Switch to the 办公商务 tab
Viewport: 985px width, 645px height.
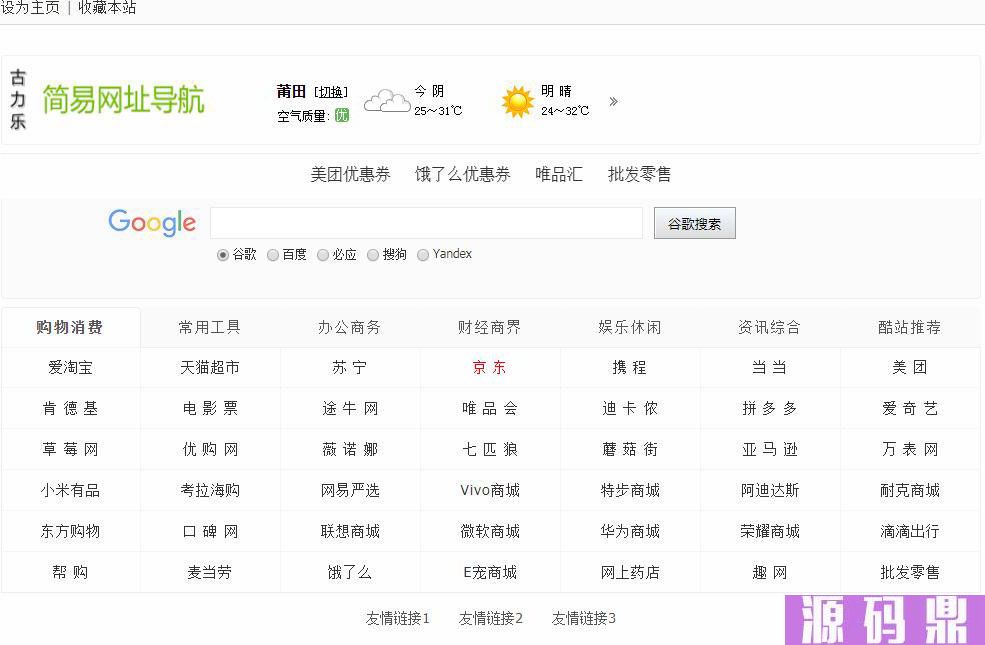pyautogui.click(x=350, y=327)
